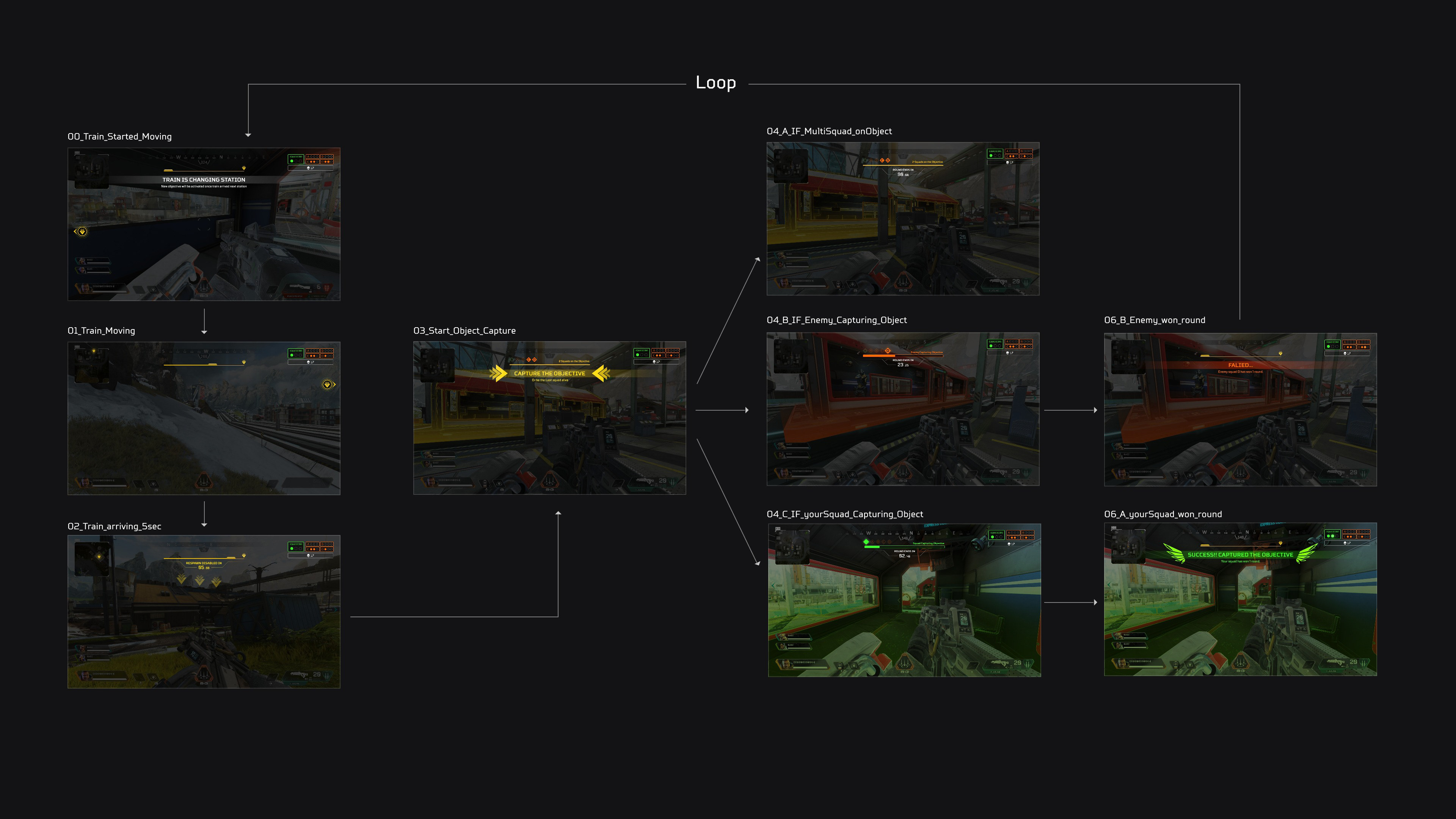Click the 'FALIED...' red banner text

click(1240, 365)
